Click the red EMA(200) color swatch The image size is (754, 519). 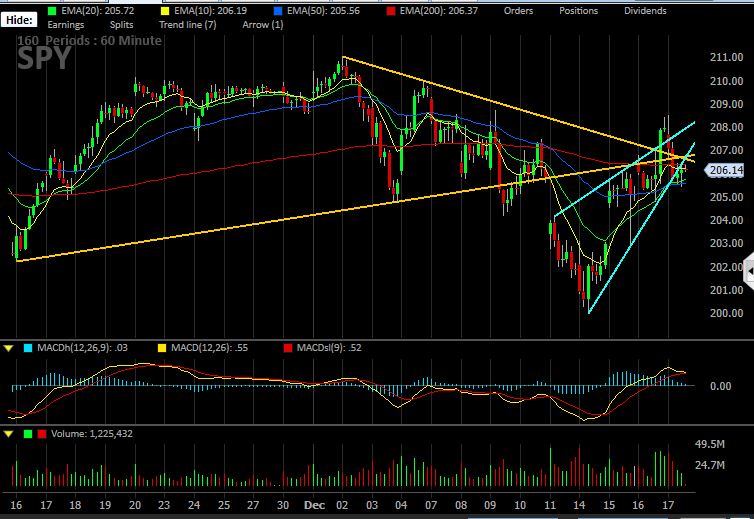391,11
